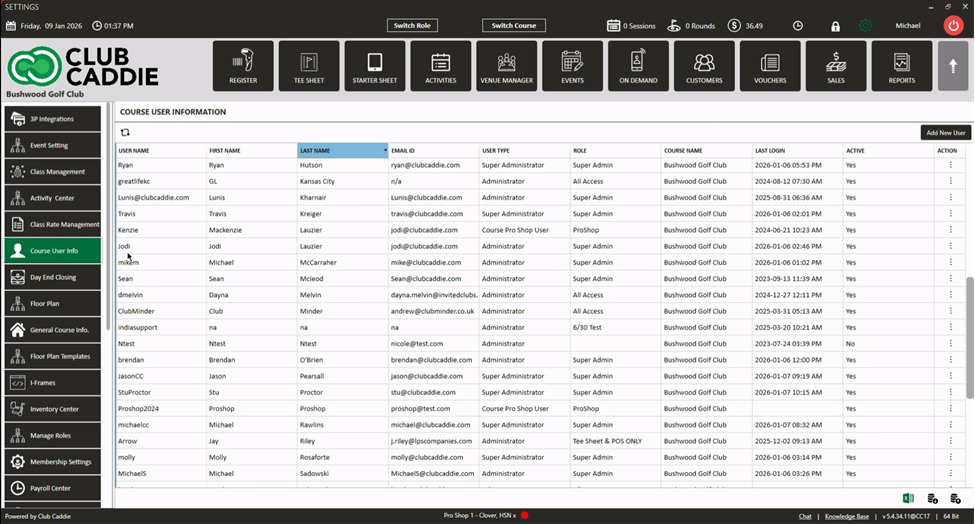The height and width of the screenshot is (524, 975).
Task: Select Manage Roles in the sidebar
Action: [54, 436]
